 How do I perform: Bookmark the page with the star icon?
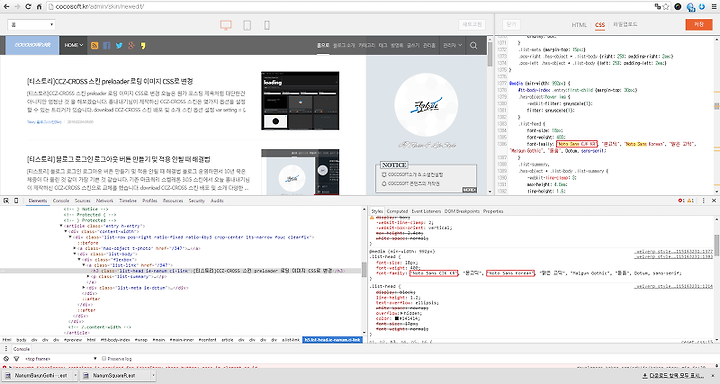pyautogui.click(x=666, y=6)
